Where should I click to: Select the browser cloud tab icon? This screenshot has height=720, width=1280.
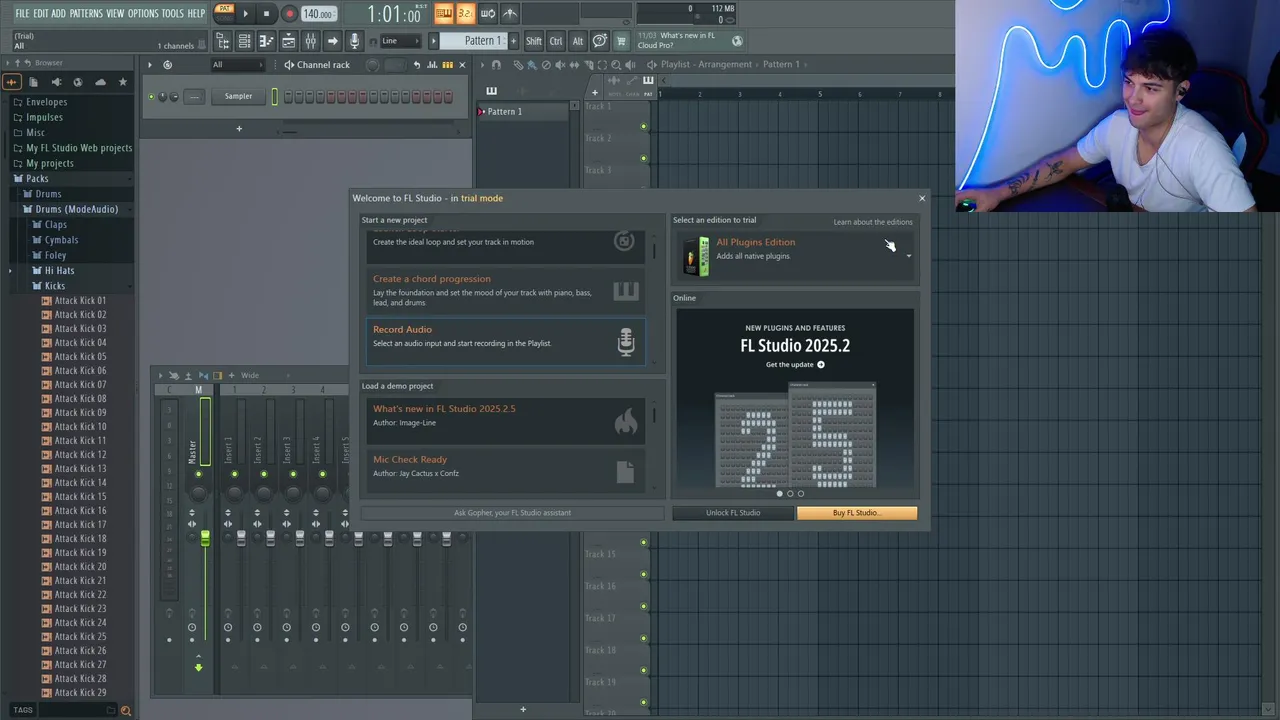coord(100,82)
